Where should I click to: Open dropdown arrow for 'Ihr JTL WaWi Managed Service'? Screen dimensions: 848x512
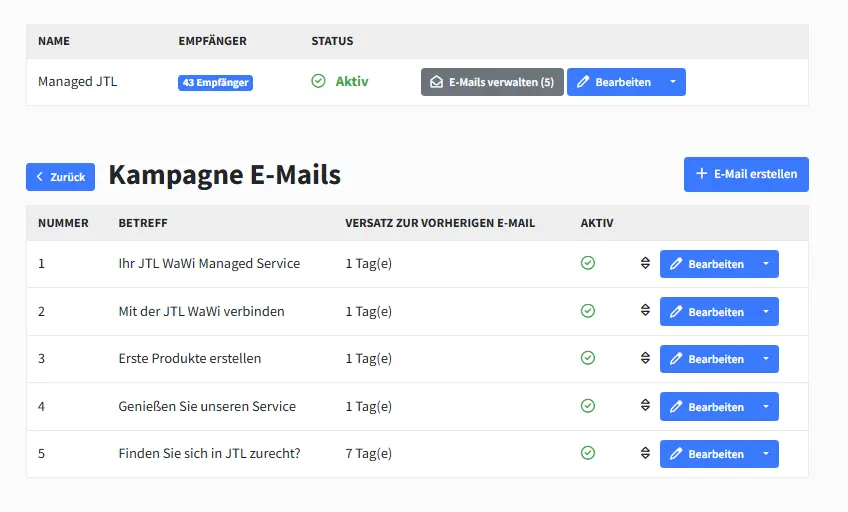pos(766,264)
